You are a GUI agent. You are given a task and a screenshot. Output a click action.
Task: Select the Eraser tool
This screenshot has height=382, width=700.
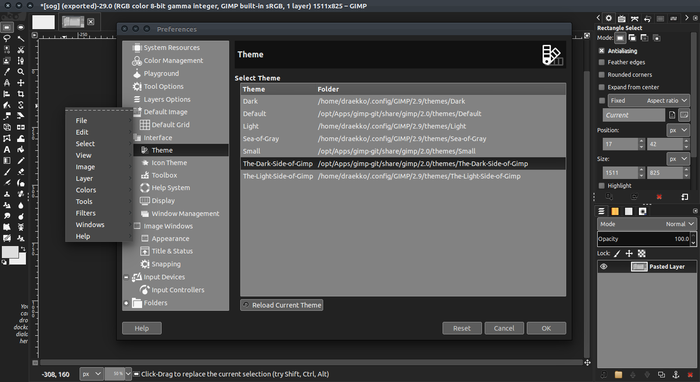click(21, 171)
